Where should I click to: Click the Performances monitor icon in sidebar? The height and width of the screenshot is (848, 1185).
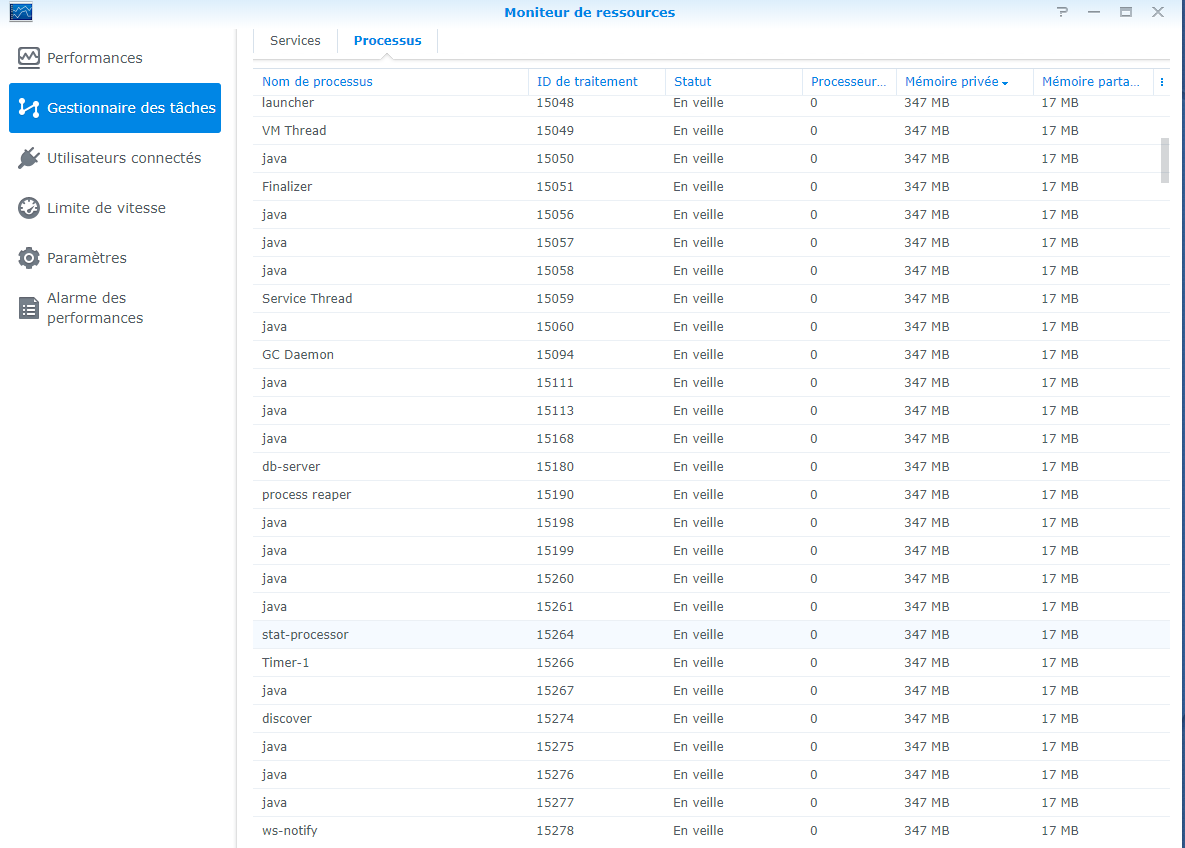pos(29,58)
